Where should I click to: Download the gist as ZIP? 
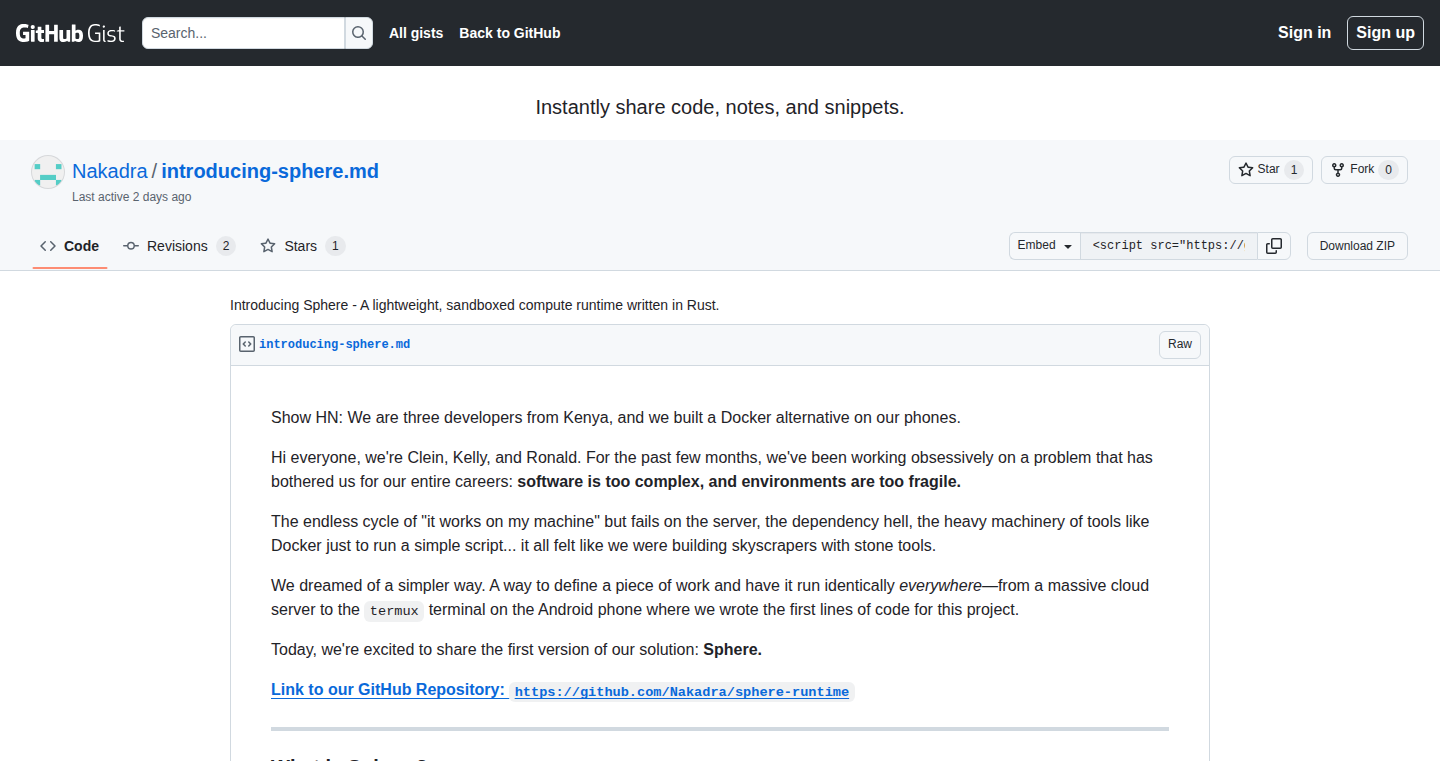click(1357, 246)
